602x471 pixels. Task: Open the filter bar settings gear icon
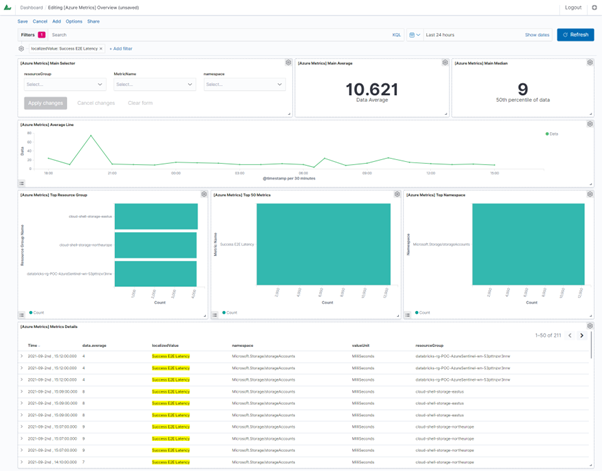click(x=22, y=49)
